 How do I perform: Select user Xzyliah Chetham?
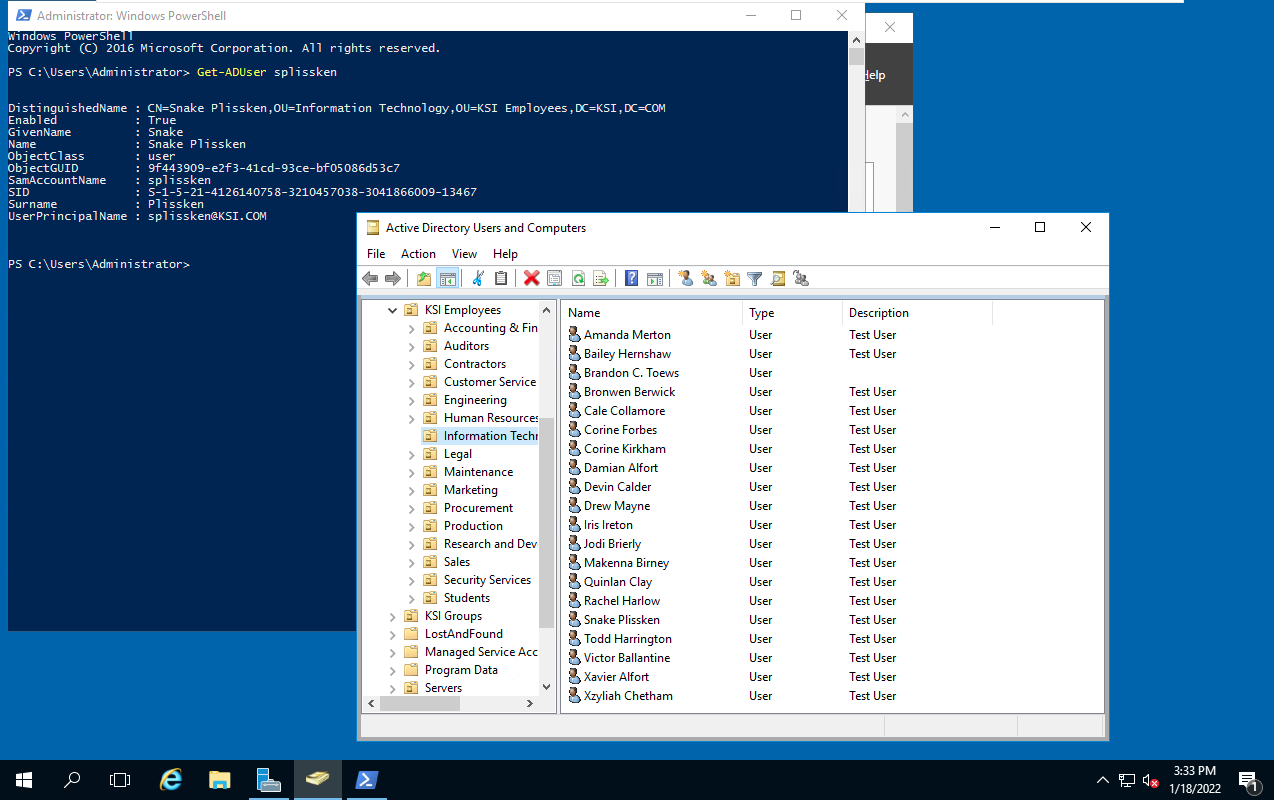click(628, 696)
